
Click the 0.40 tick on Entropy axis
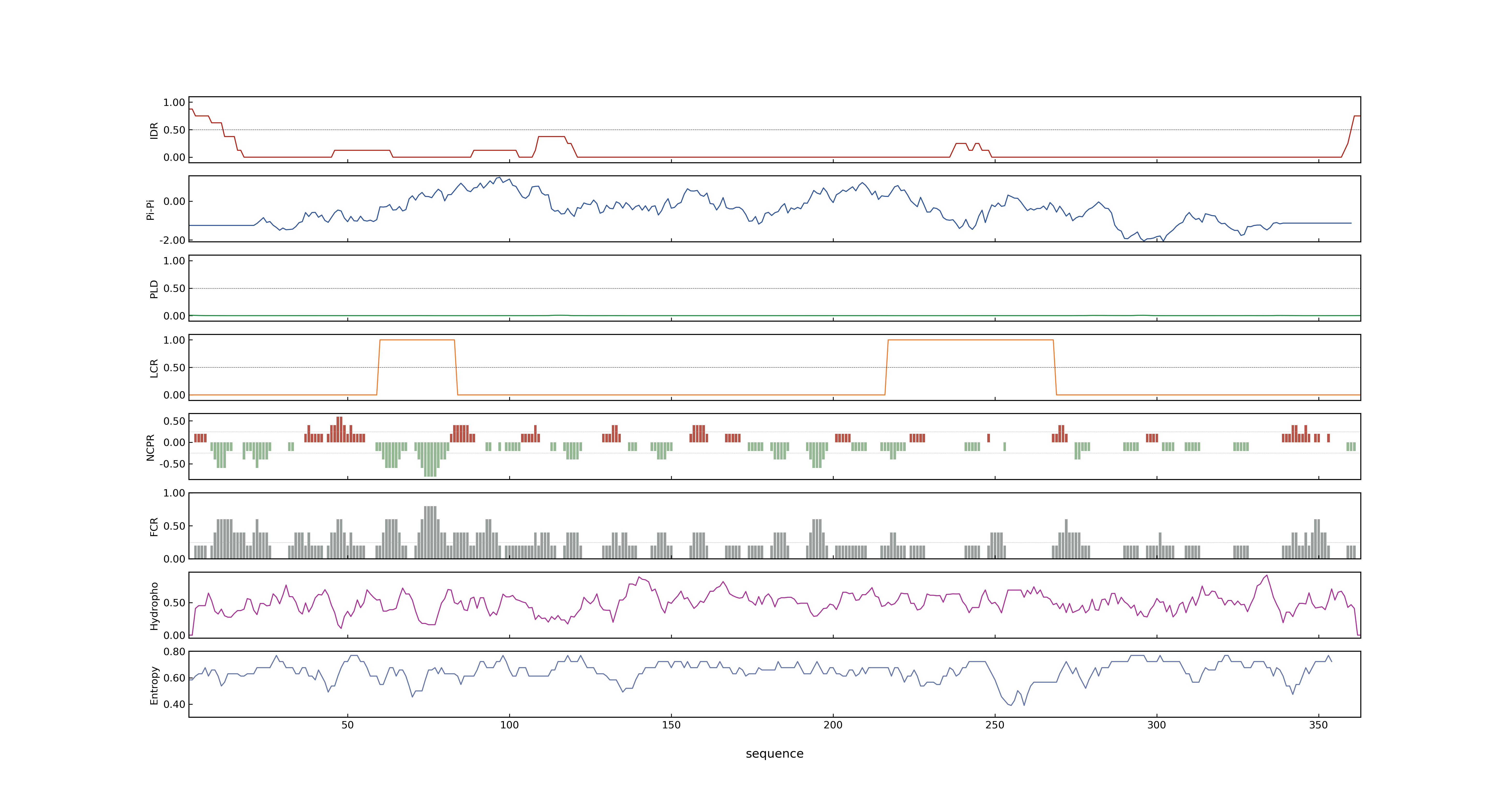[x=174, y=704]
